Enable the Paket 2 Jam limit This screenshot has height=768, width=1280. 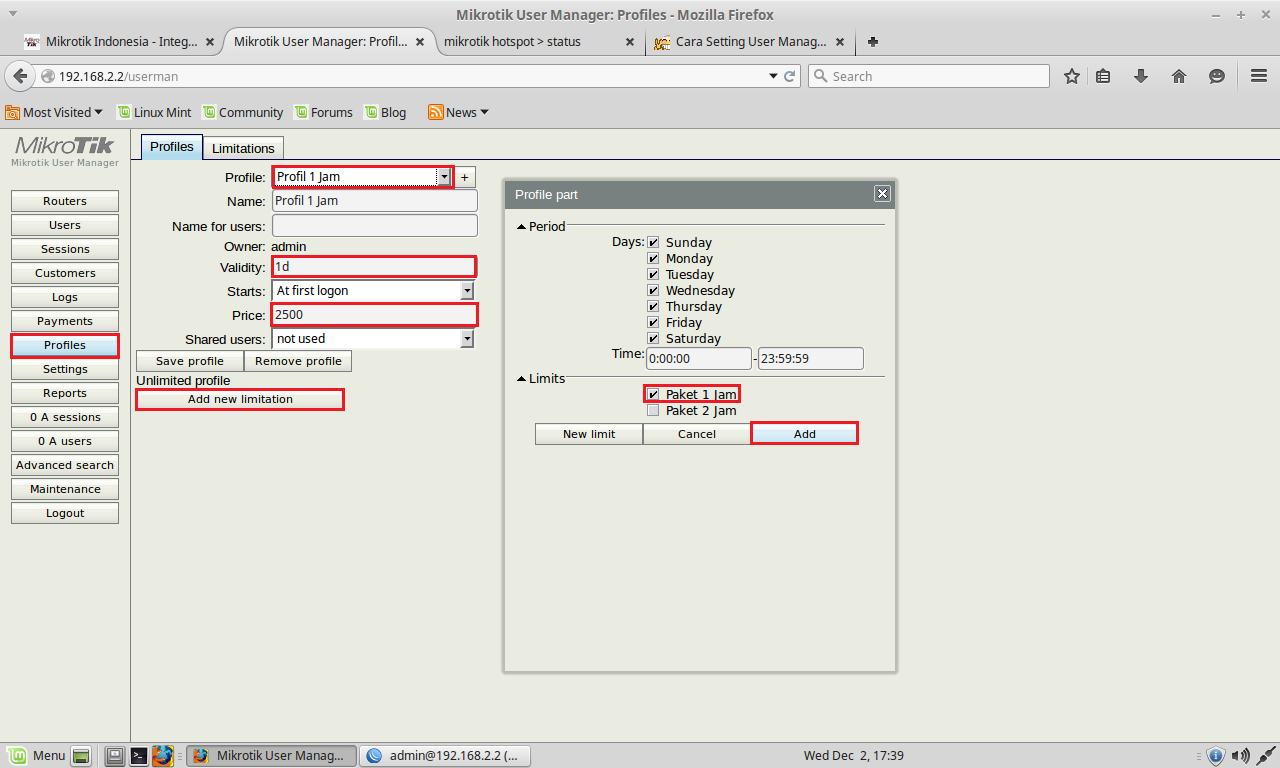(x=653, y=410)
